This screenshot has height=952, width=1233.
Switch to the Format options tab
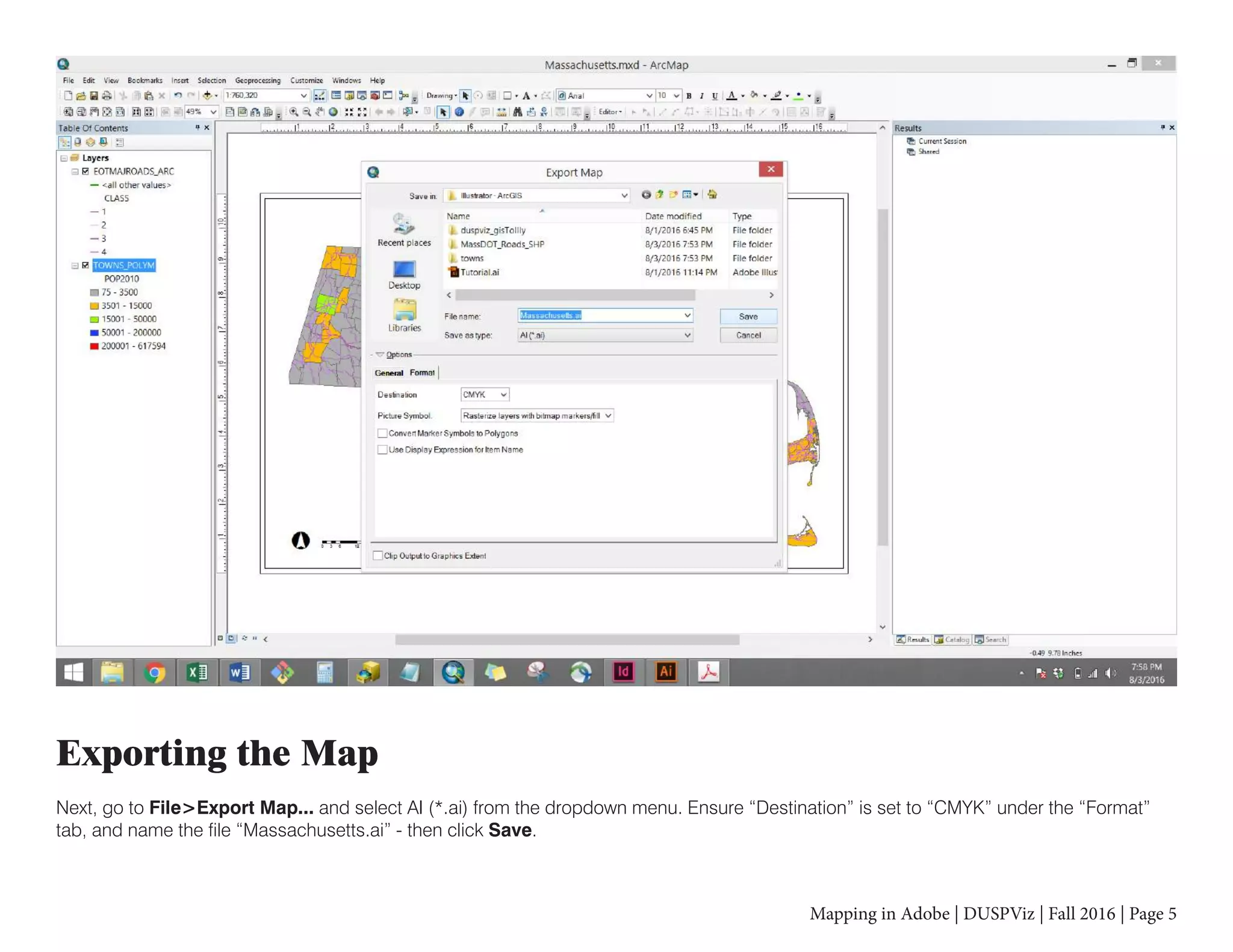tap(422, 373)
